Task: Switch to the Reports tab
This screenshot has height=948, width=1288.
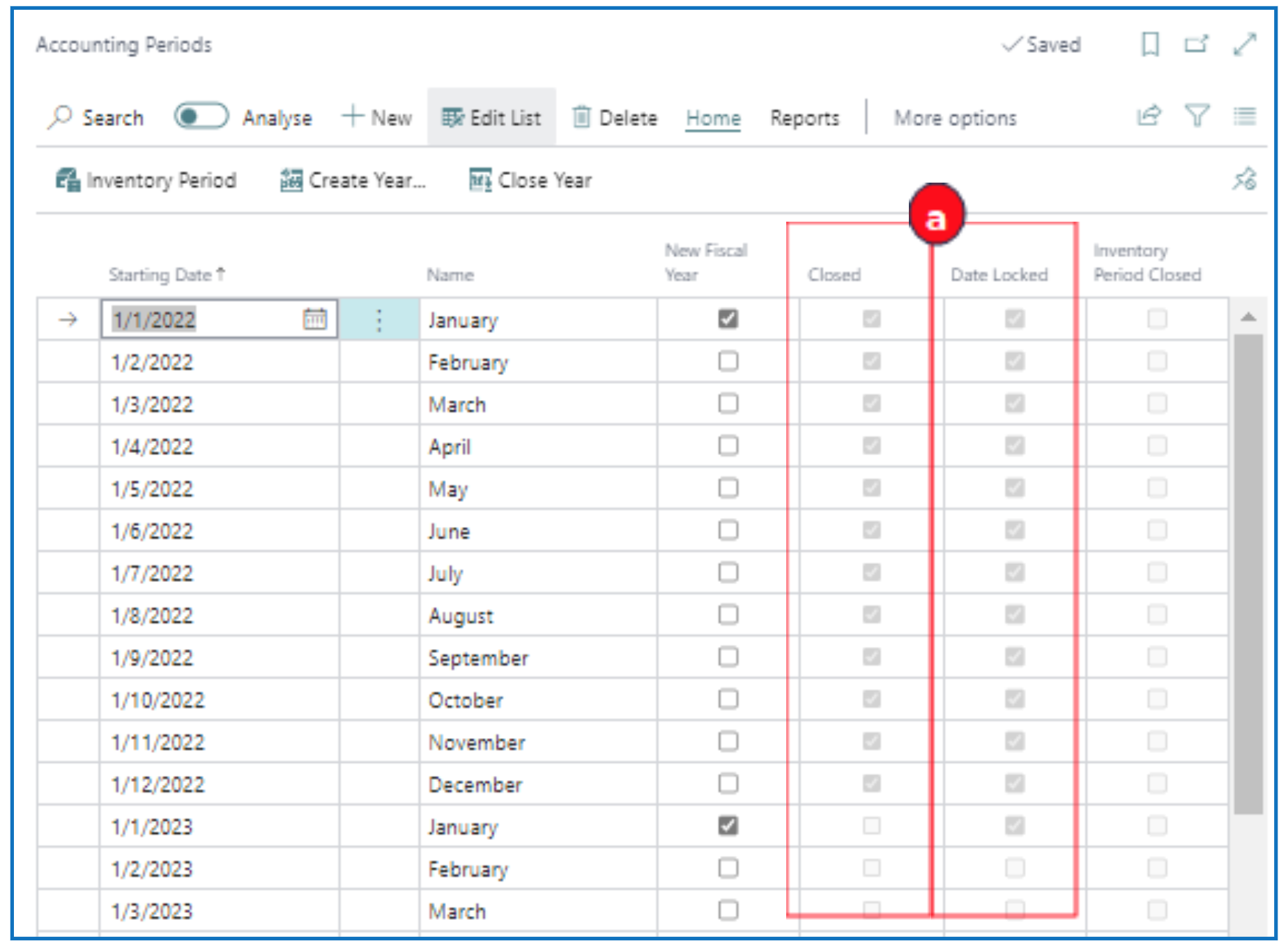Action: (x=804, y=118)
